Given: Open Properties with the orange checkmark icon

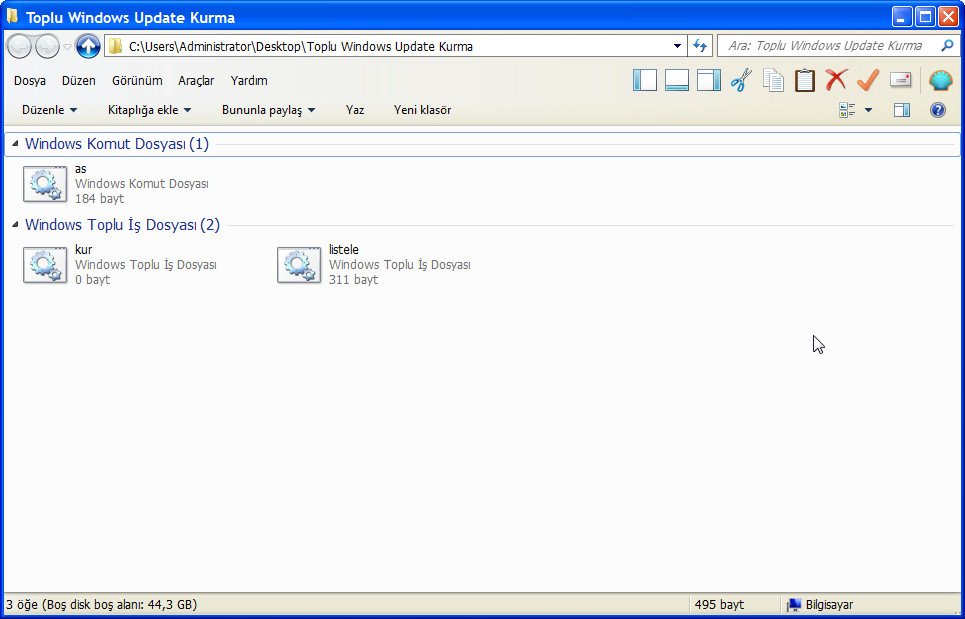Looking at the screenshot, I should click(x=868, y=80).
